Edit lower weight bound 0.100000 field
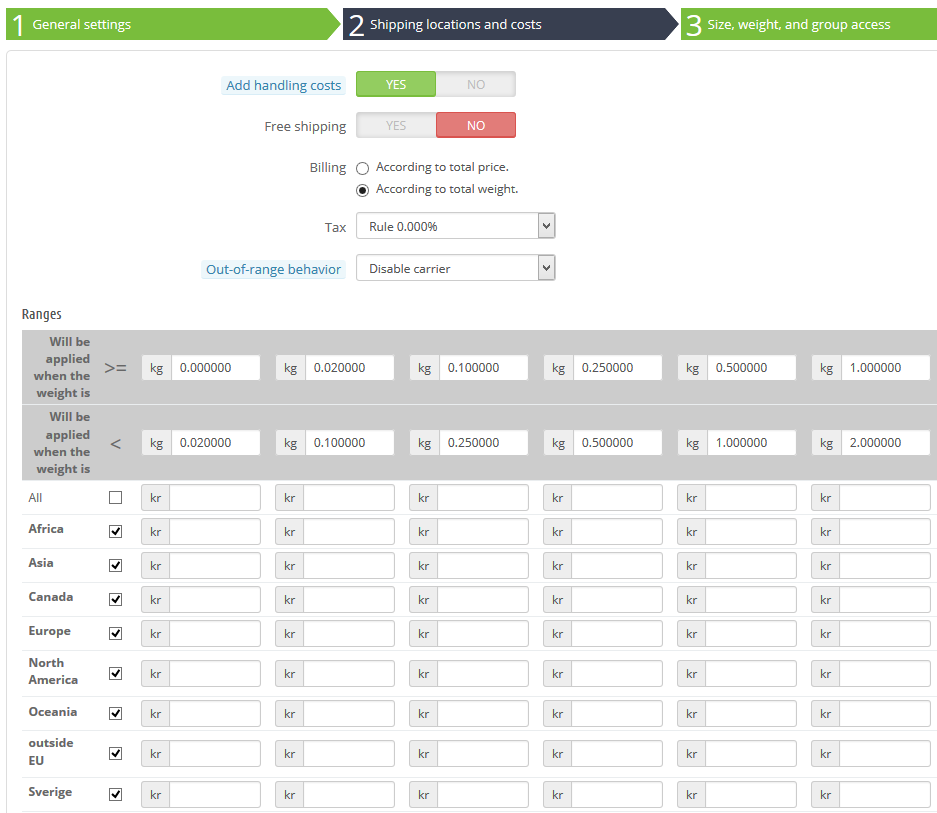937x813 pixels. [483, 368]
